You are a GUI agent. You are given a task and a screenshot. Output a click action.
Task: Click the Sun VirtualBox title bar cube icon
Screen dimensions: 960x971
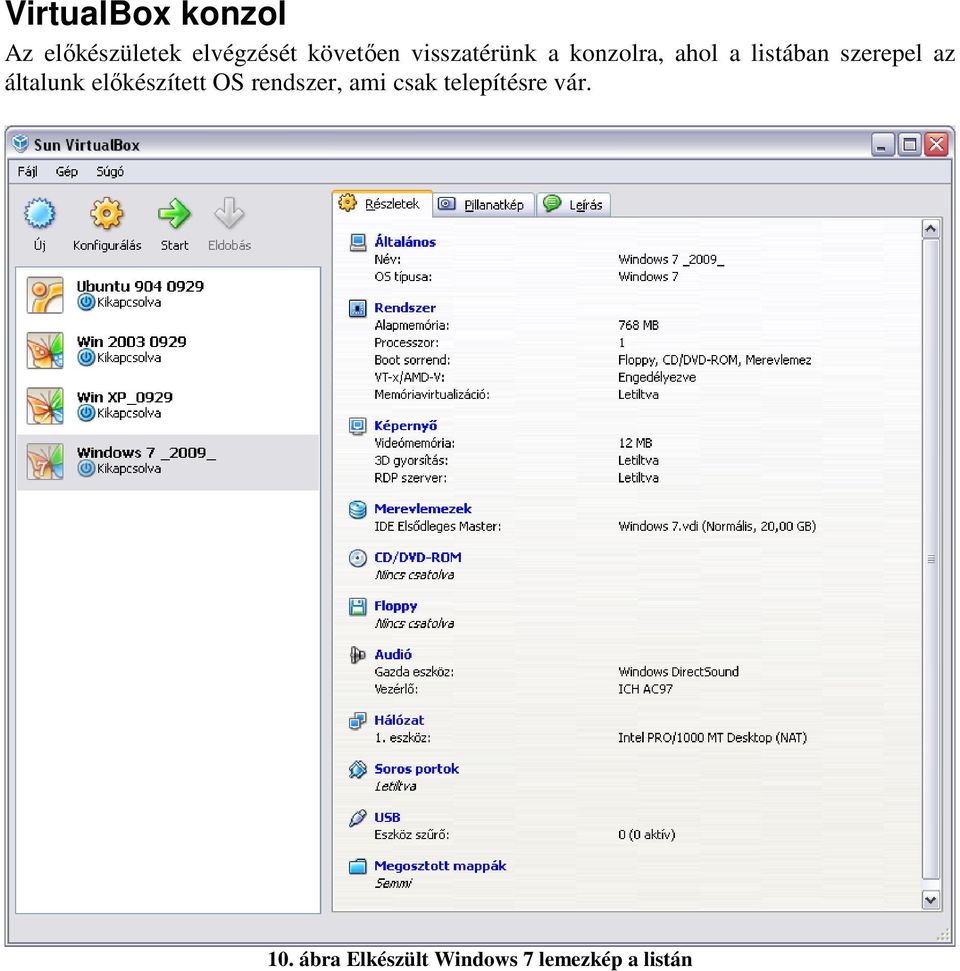[x=20, y=144]
